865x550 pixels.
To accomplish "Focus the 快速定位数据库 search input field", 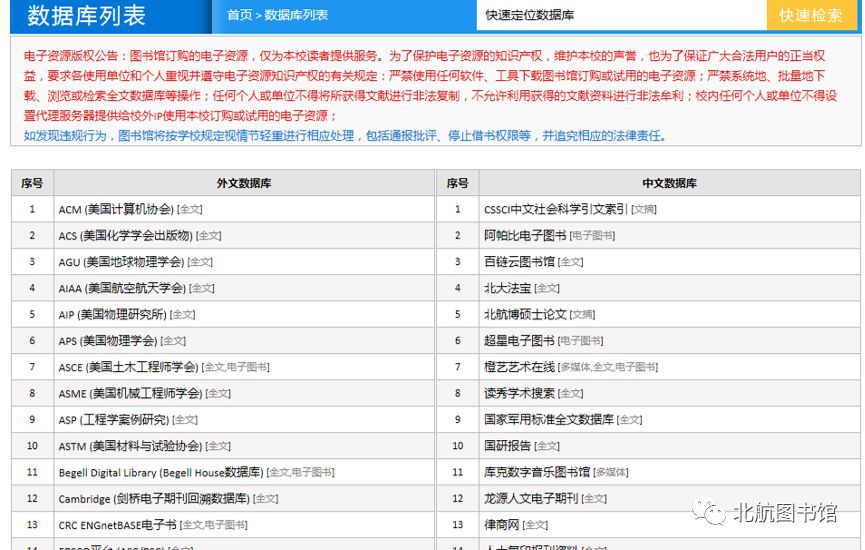I will tap(621, 15).
